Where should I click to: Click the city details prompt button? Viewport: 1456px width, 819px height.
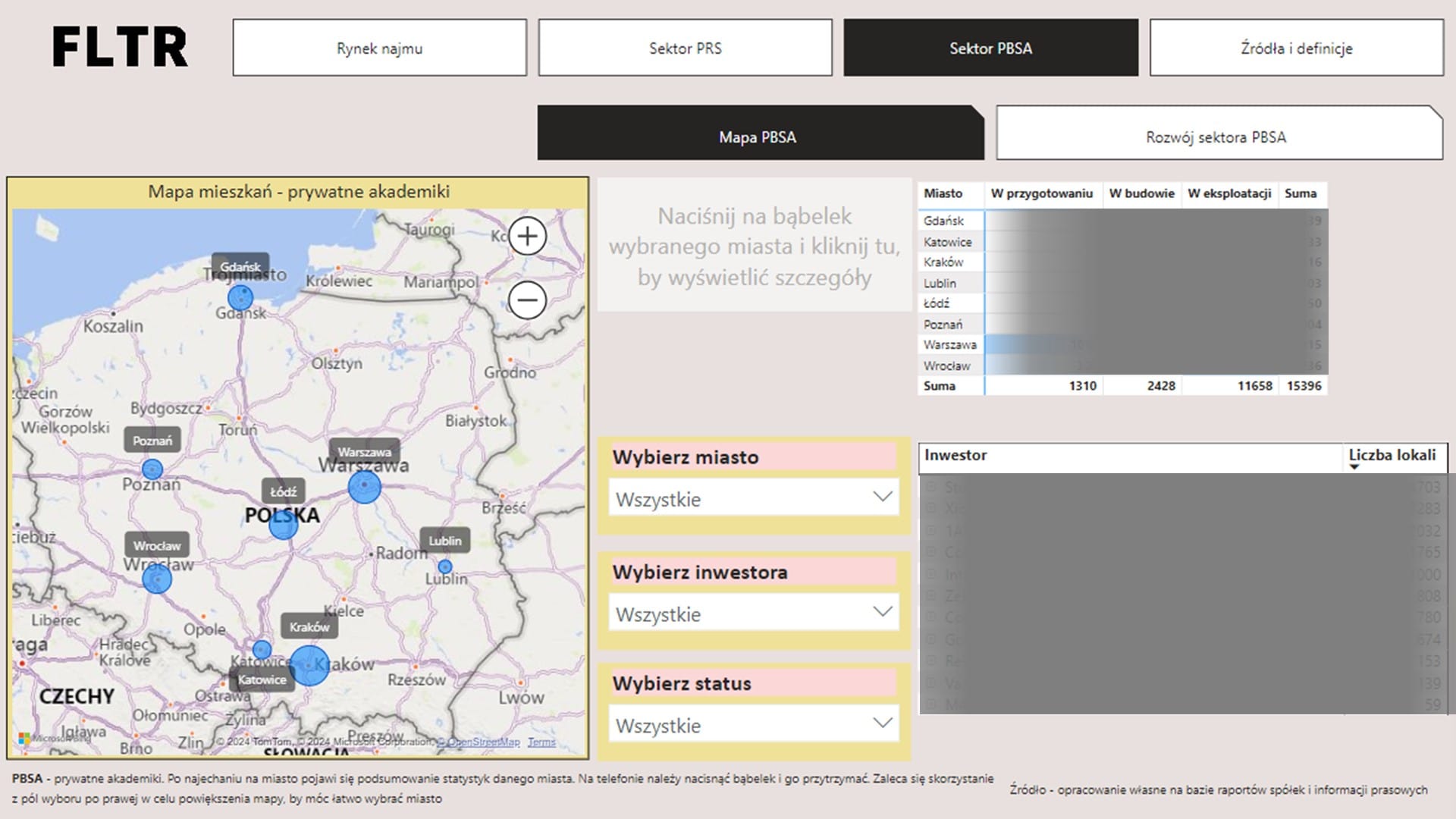(x=754, y=246)
